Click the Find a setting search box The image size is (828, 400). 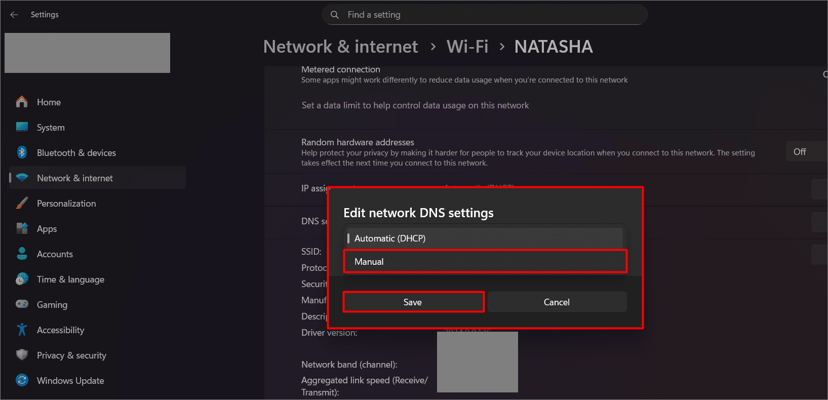tap(485, 15)
